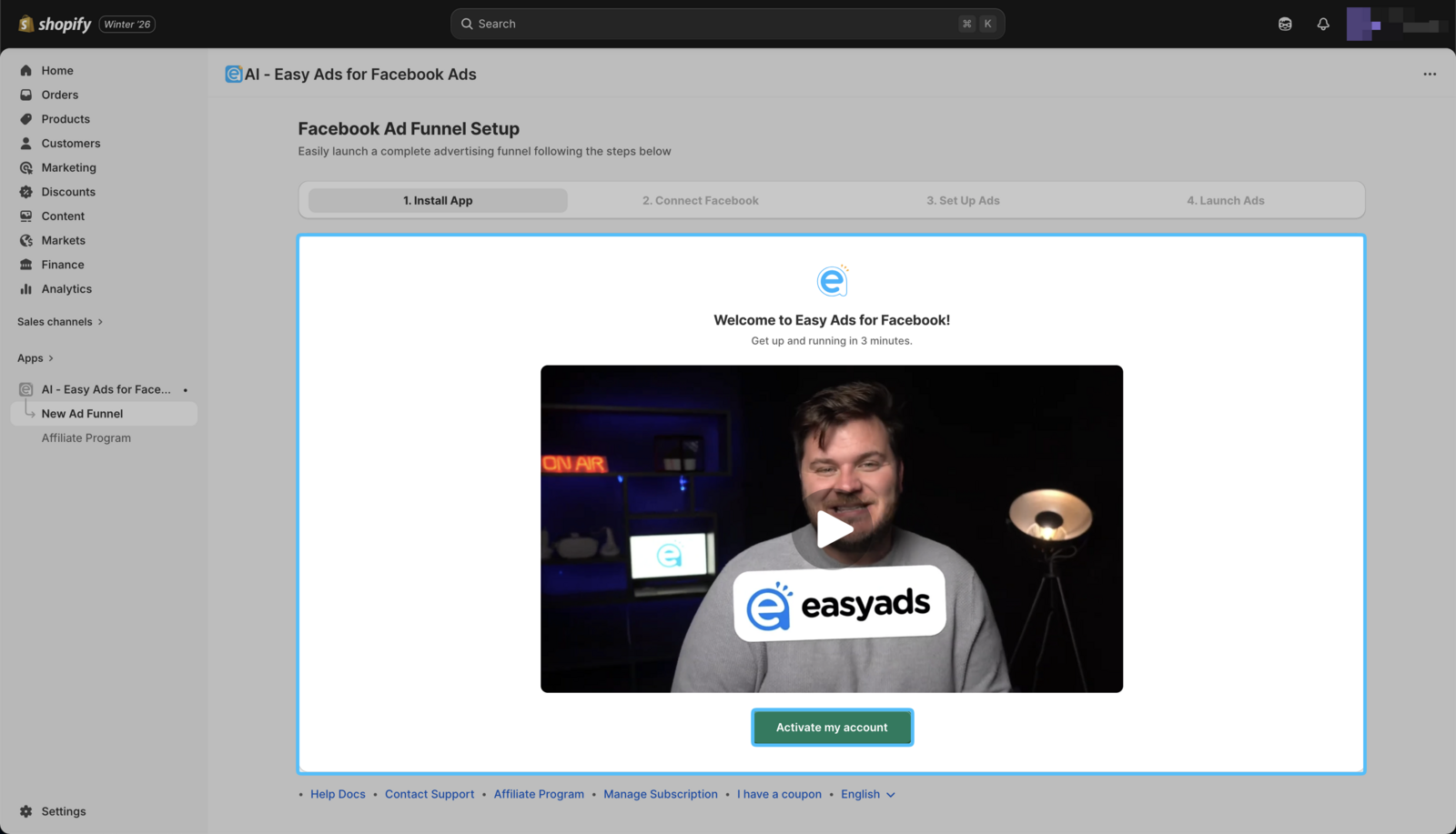Click the Products tag icon

pos(25,119)
